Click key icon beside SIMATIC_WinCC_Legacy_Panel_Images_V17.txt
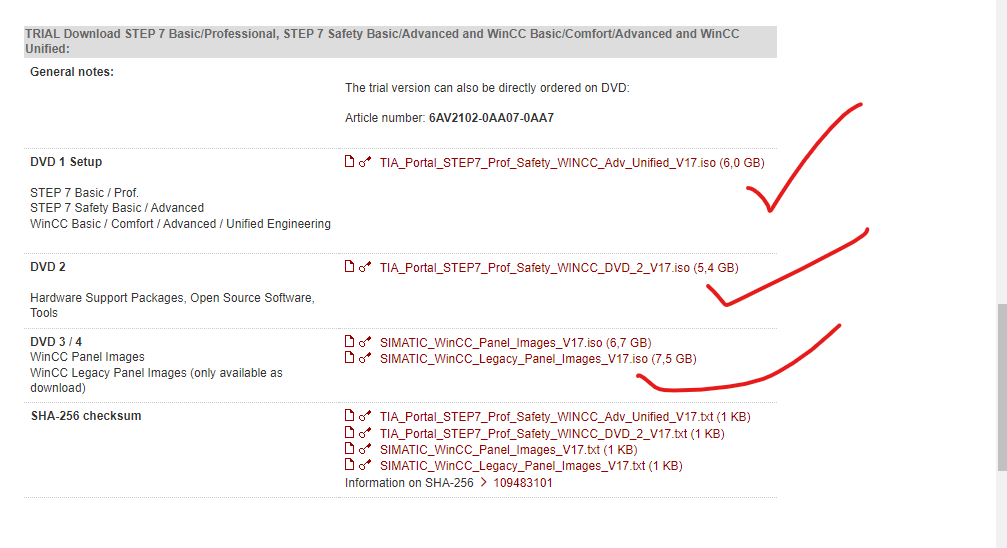Viewport: 1007px width, 548px height. click(x=366, y=465)
